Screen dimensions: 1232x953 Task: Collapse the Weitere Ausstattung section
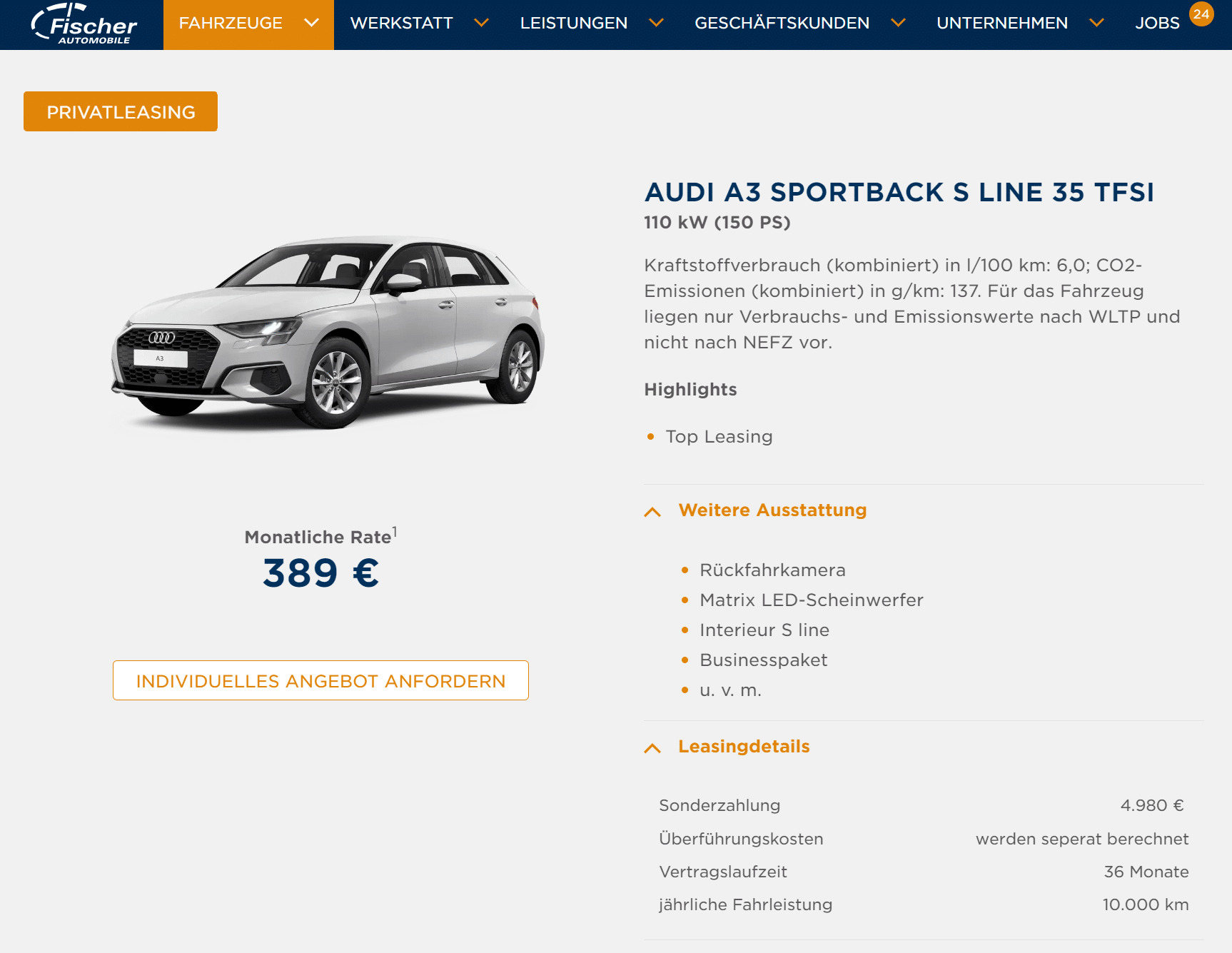tap(772, 510)
